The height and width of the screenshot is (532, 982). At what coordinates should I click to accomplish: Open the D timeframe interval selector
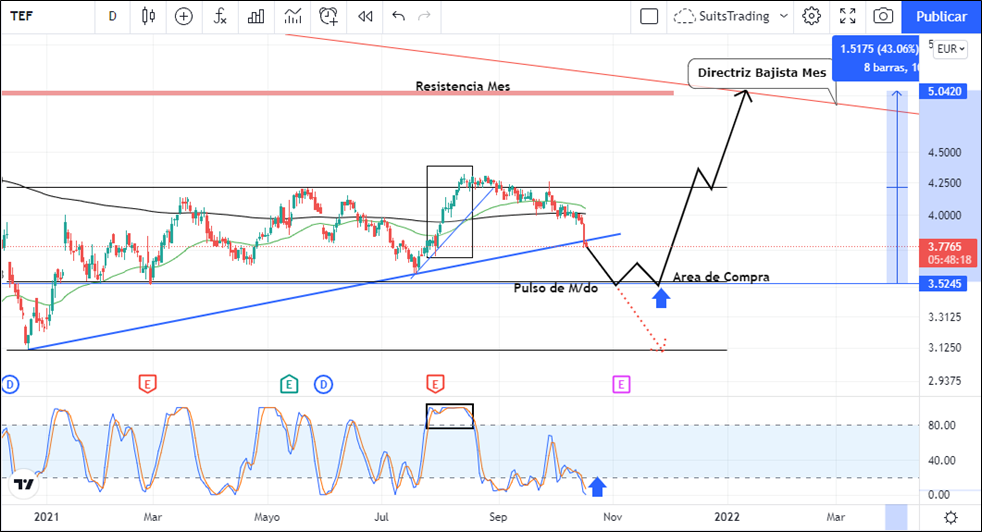(113, 16)
